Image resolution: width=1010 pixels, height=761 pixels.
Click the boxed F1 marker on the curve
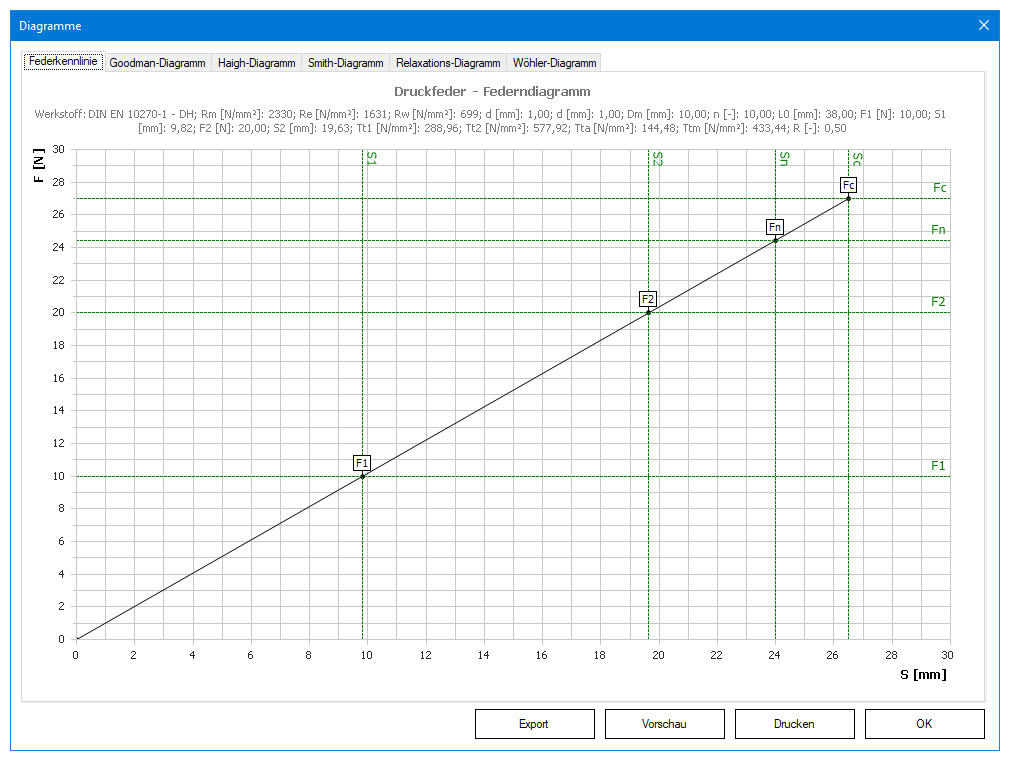(362, 463)
